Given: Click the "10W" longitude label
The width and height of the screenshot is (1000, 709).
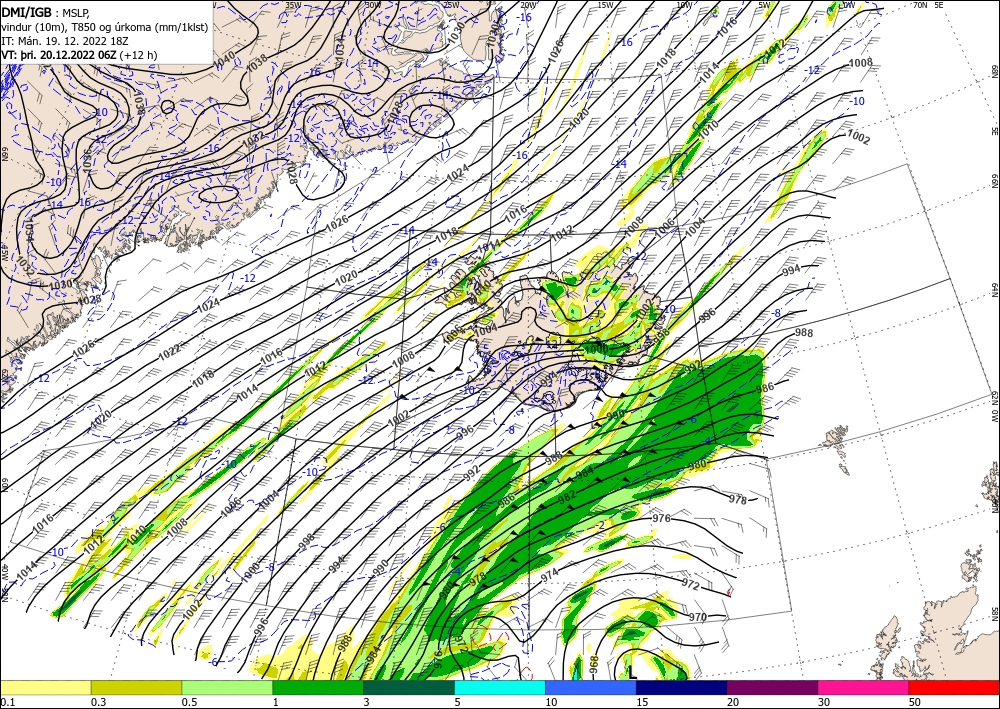Looking at the screenshot, I should [x=684, y=4].
